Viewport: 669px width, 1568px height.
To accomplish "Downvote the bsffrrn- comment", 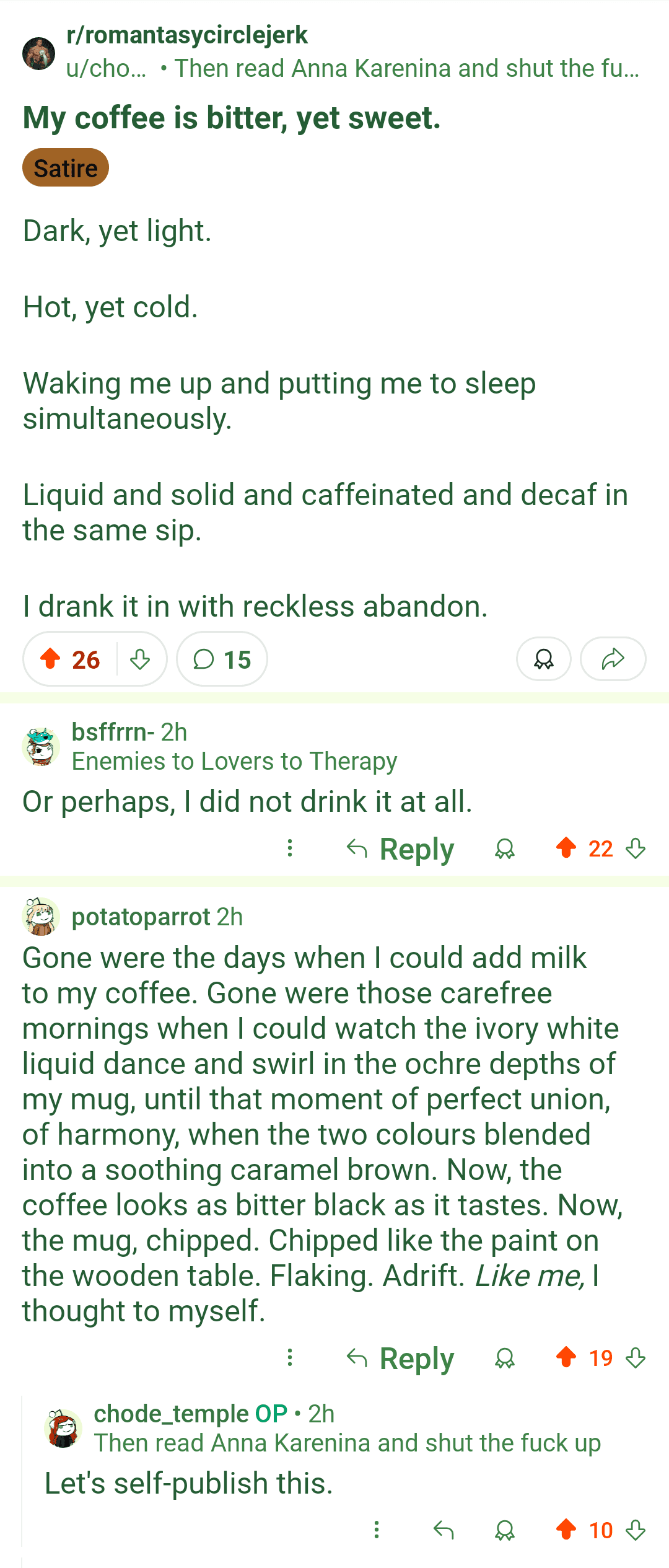I will pos(636,848).
